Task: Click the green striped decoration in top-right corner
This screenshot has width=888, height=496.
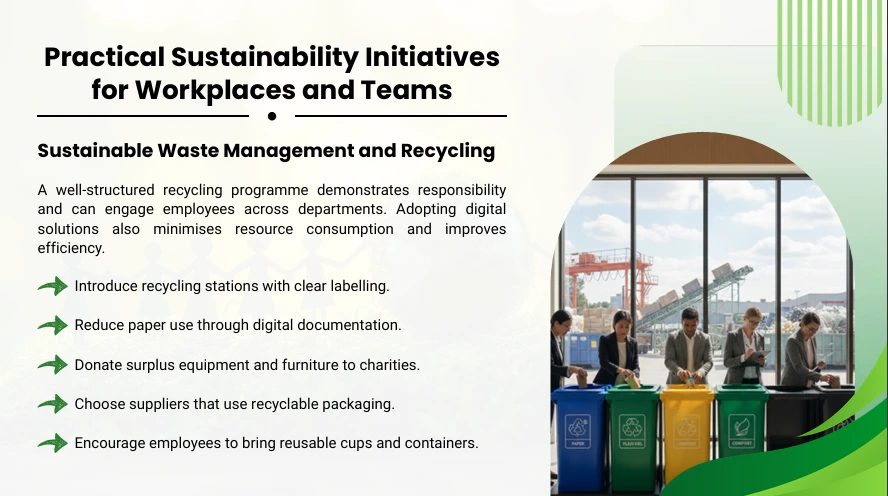Action: [832, 58]
